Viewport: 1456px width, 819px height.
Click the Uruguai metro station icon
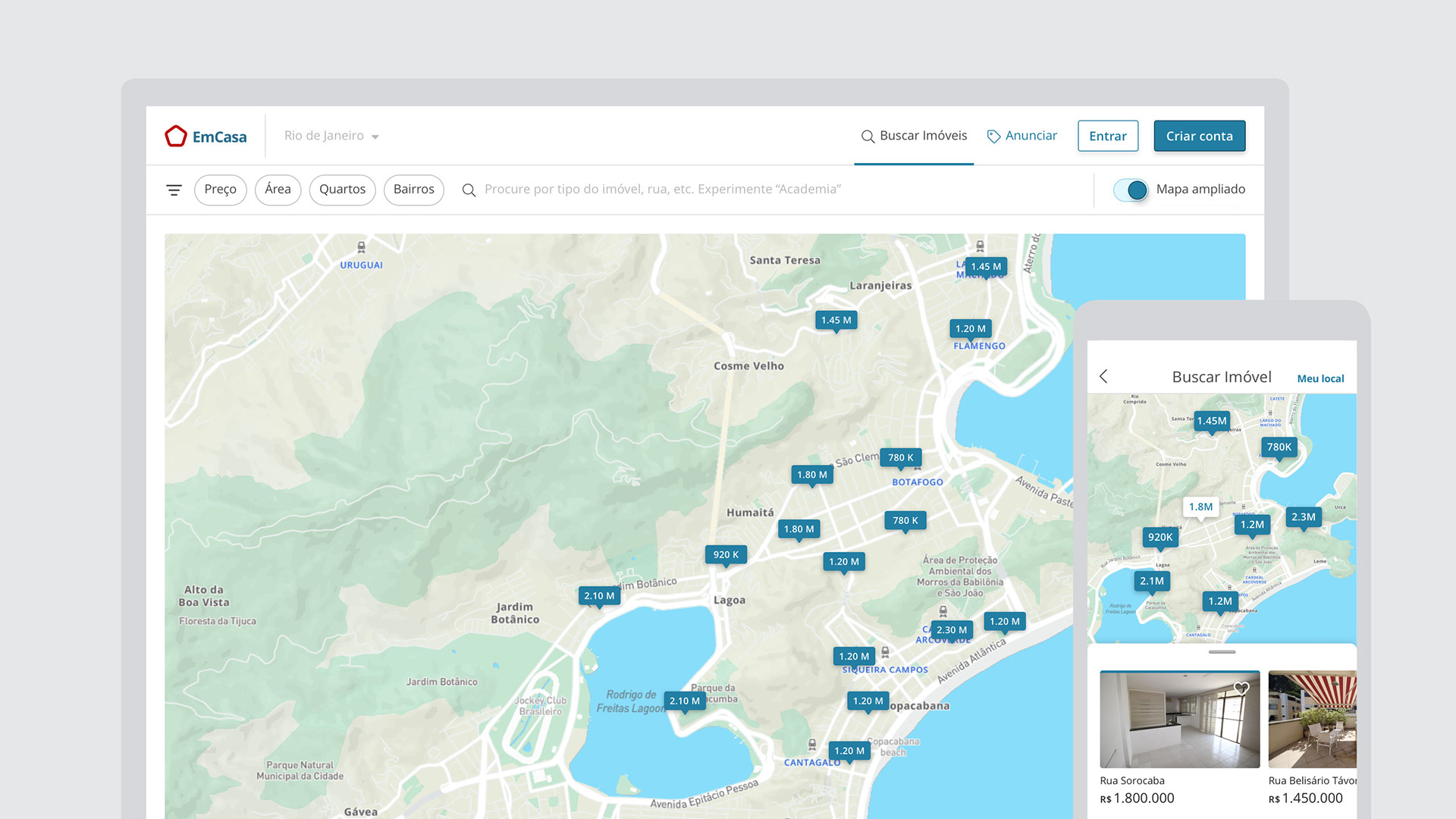click(361, 247)
